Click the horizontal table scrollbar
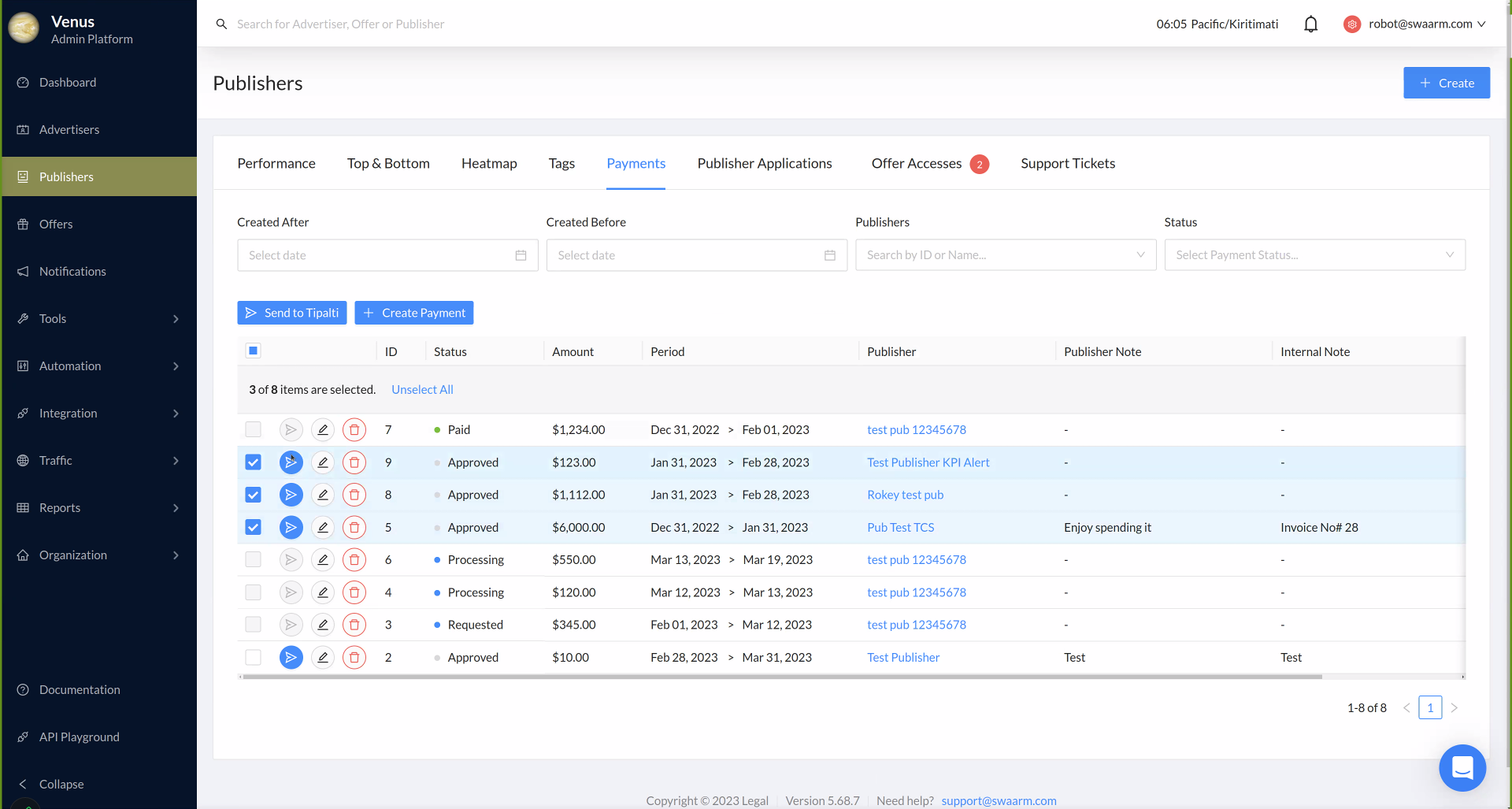The width and height of the screenshot is (1512, 809). [780, 677]
